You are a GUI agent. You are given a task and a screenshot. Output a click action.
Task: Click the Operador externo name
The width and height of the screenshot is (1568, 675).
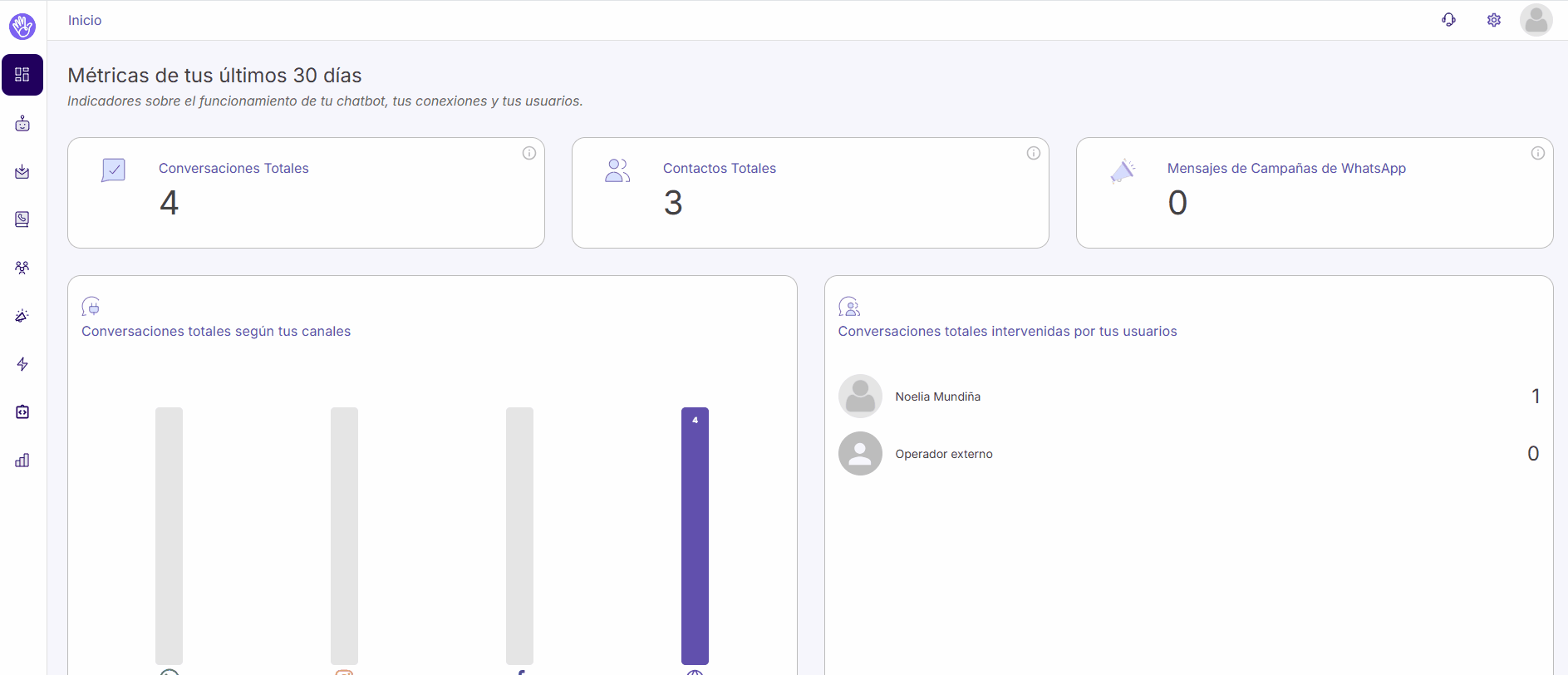pos(944,454)
